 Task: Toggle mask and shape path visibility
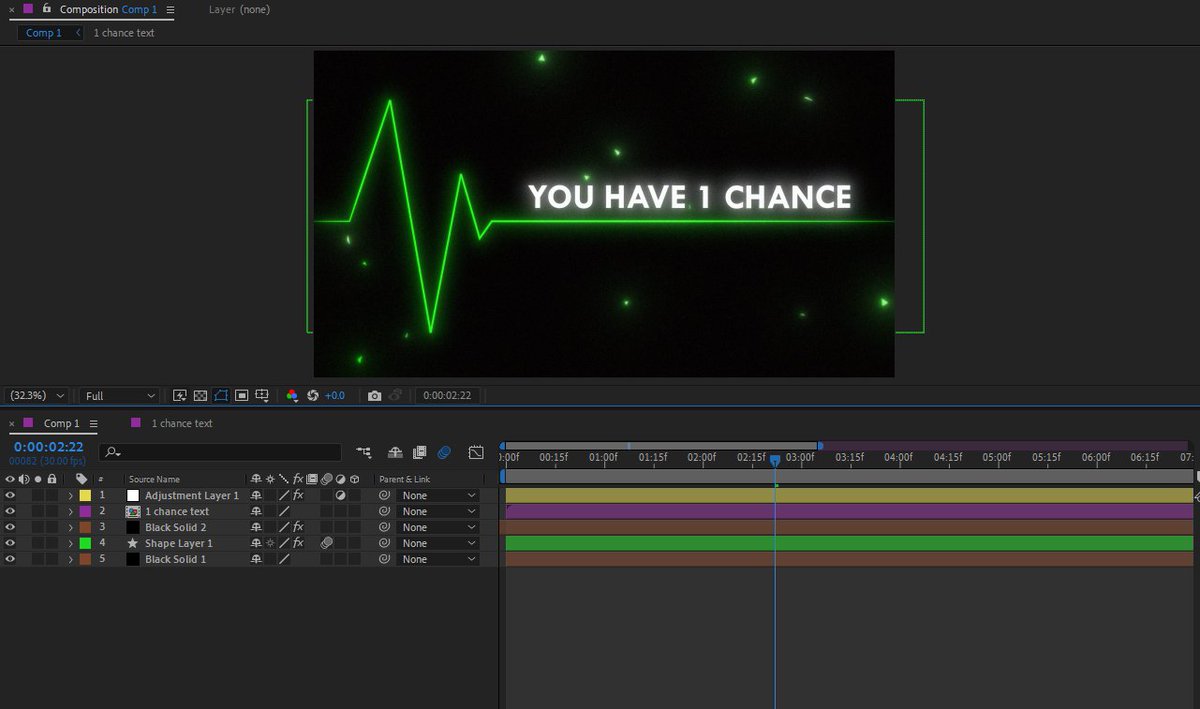point(221,396)
